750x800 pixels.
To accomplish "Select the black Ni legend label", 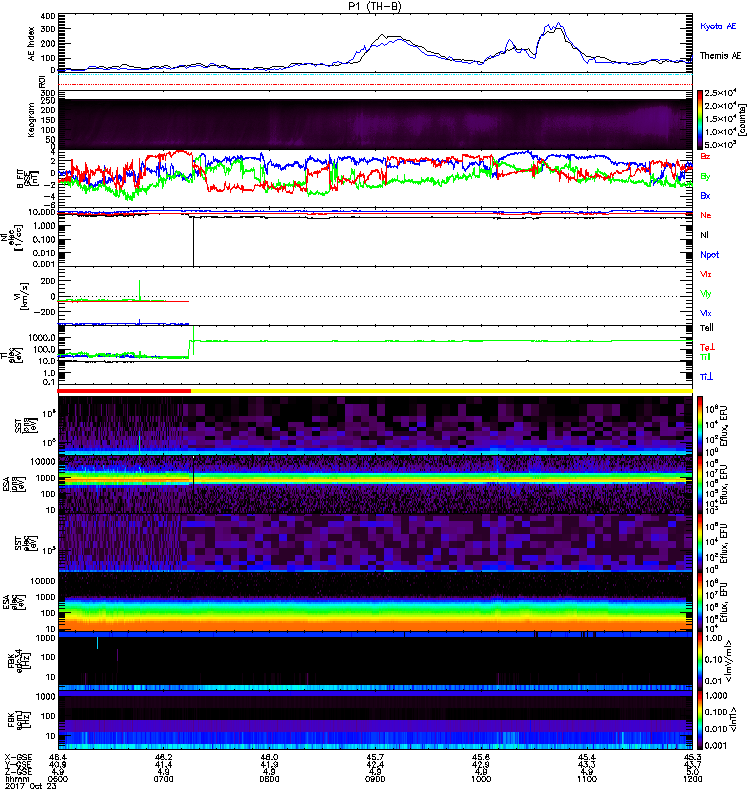I will (x=704, y=235).
